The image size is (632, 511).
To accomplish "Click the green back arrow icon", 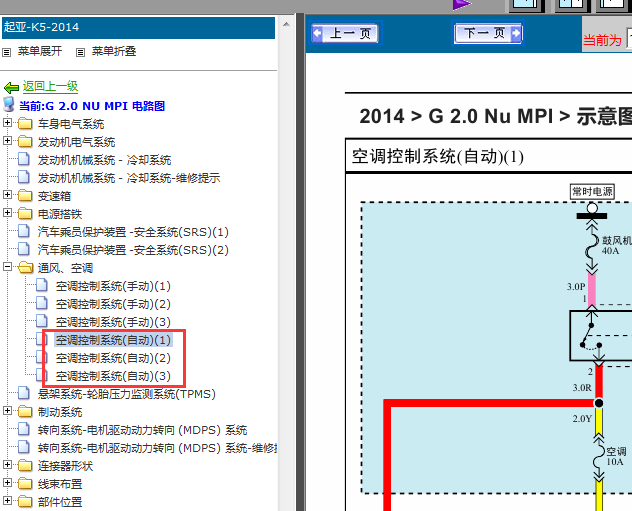I will click(x=11, y=87).
